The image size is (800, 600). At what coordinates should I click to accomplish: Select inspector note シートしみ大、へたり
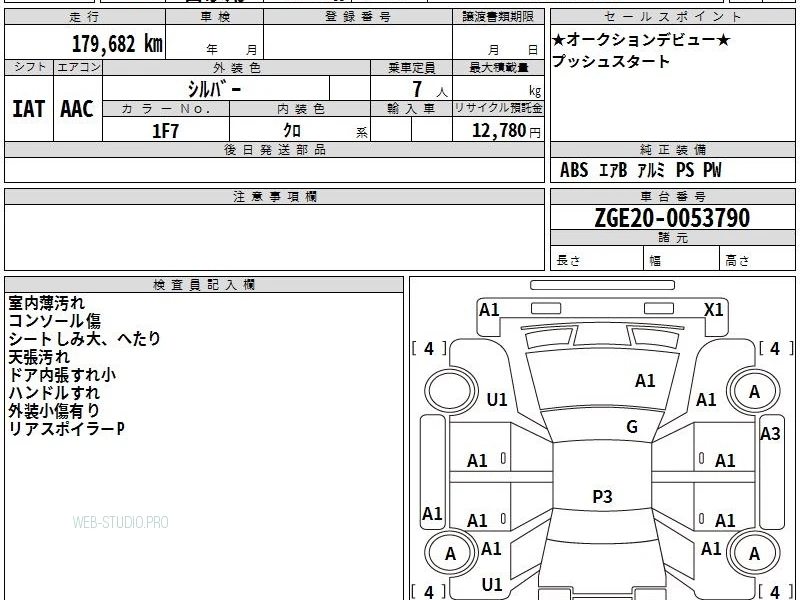(85, 339)
